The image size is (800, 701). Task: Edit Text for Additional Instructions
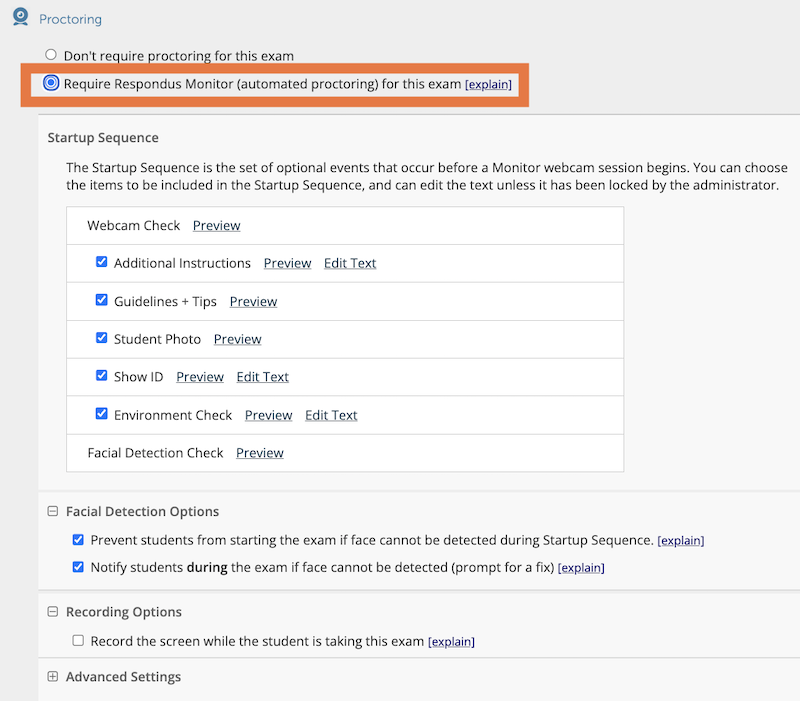click(350, 263)
